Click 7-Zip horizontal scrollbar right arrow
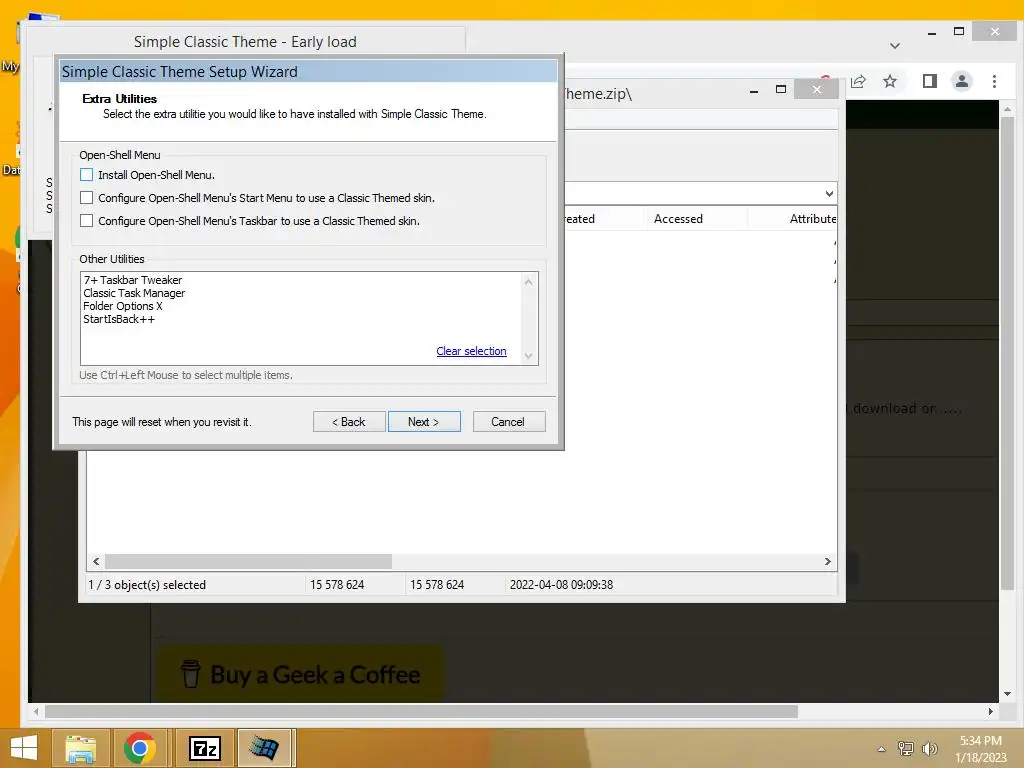This screenshot has width=1024, height=768. click(827, 562)
